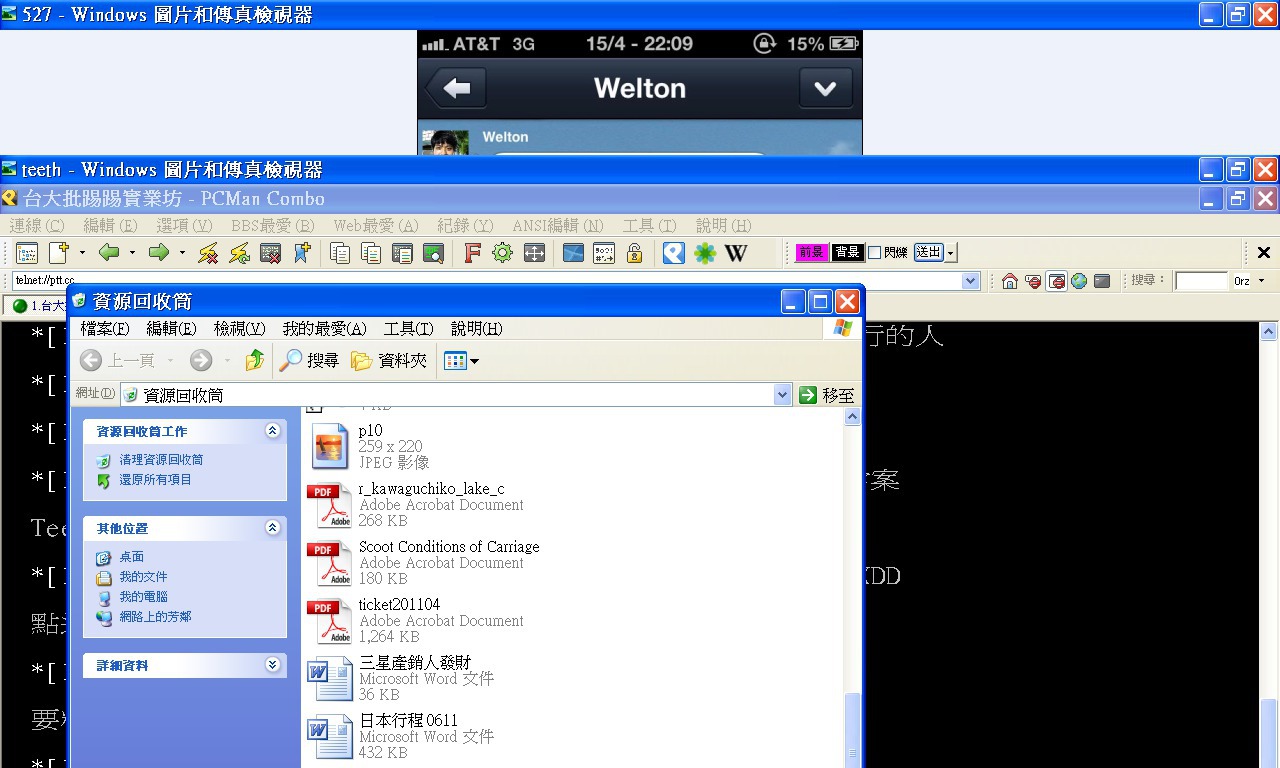1280x768 pixels.
Task: Toggle the 閃爍 blink checkbox
Action: pos(874,252)
